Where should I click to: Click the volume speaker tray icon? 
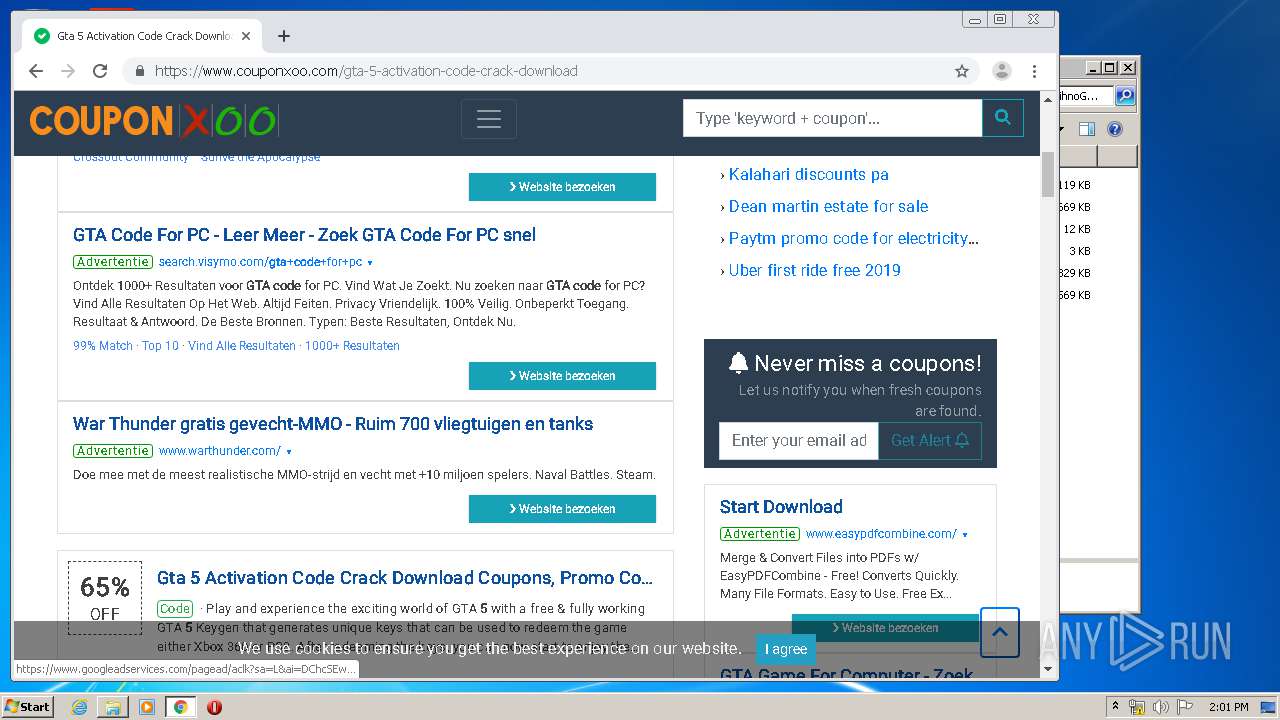click(1161, 707)
